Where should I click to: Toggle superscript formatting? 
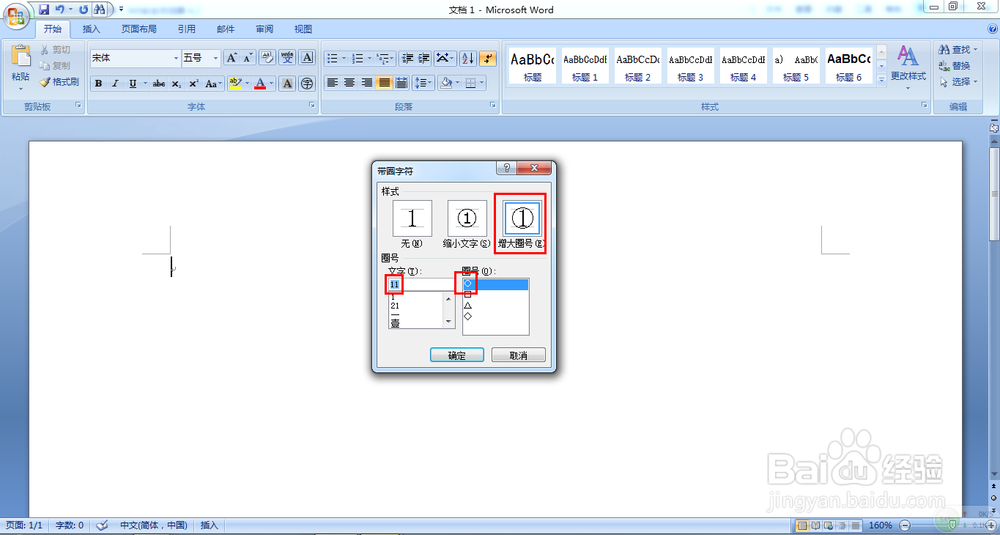click(x=193, y=84)
